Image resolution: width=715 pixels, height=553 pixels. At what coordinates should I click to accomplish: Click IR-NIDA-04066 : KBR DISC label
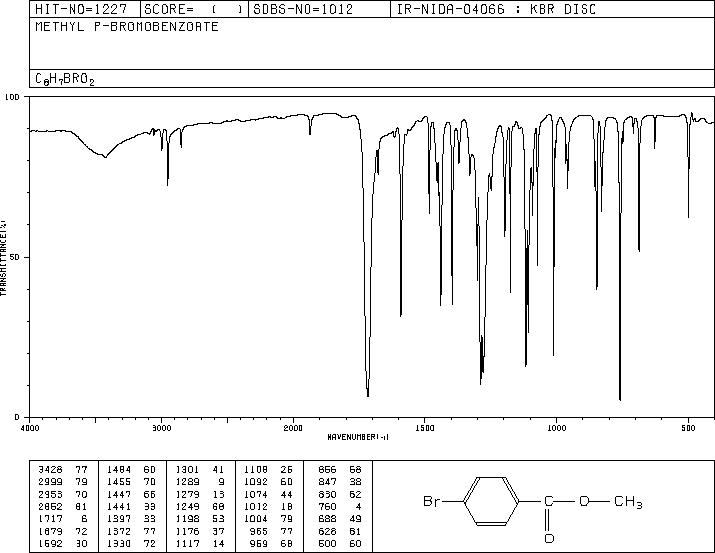496,9
